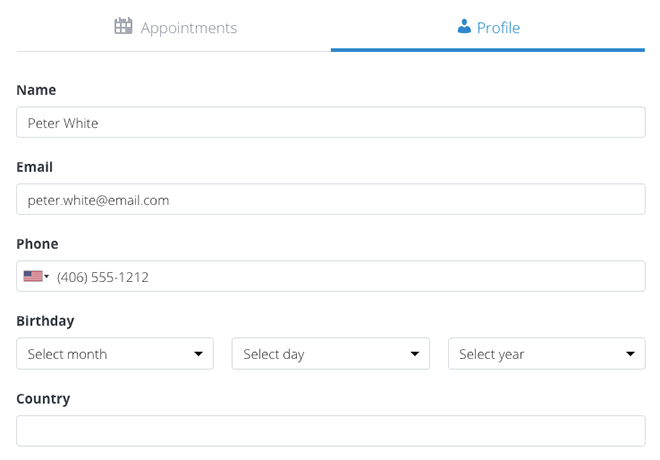This screenshot has height=460, width=660.
Task: Switch to the Appointments tab
Action: click(174, 26)
